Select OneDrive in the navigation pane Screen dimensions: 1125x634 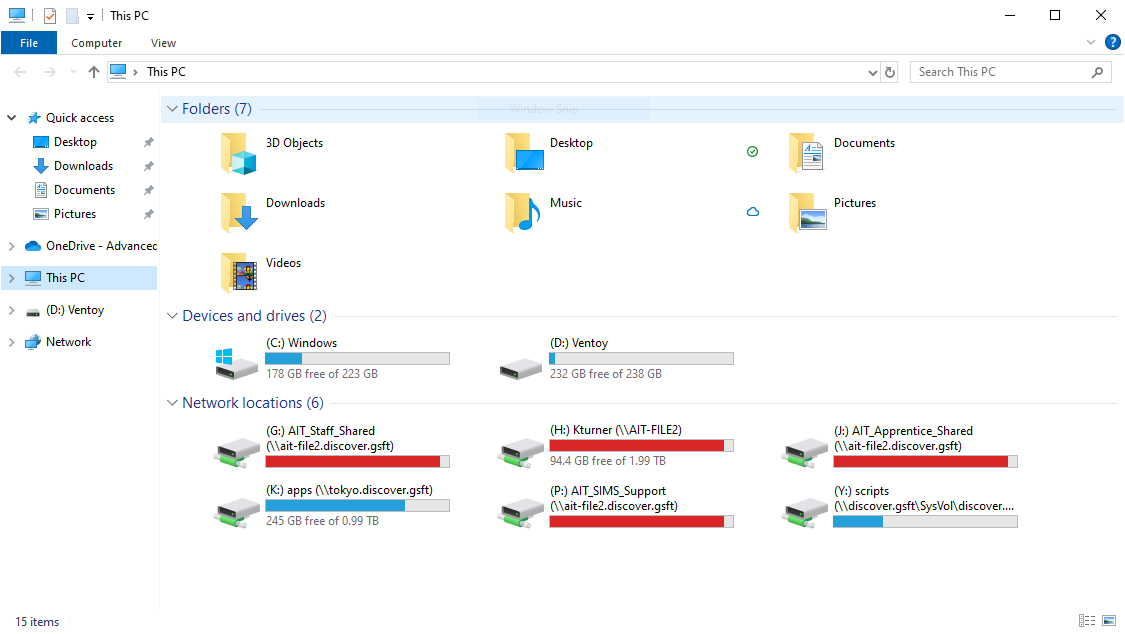pyautogui.click(x=101, y=246)
